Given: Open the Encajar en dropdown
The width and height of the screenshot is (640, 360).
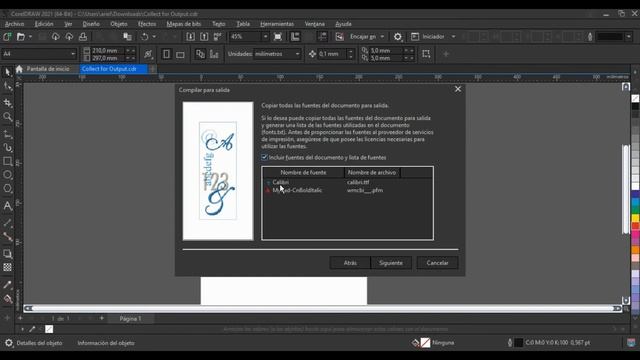Looking at the screenshot, I should pyautogui.click(x=382, y=37).
